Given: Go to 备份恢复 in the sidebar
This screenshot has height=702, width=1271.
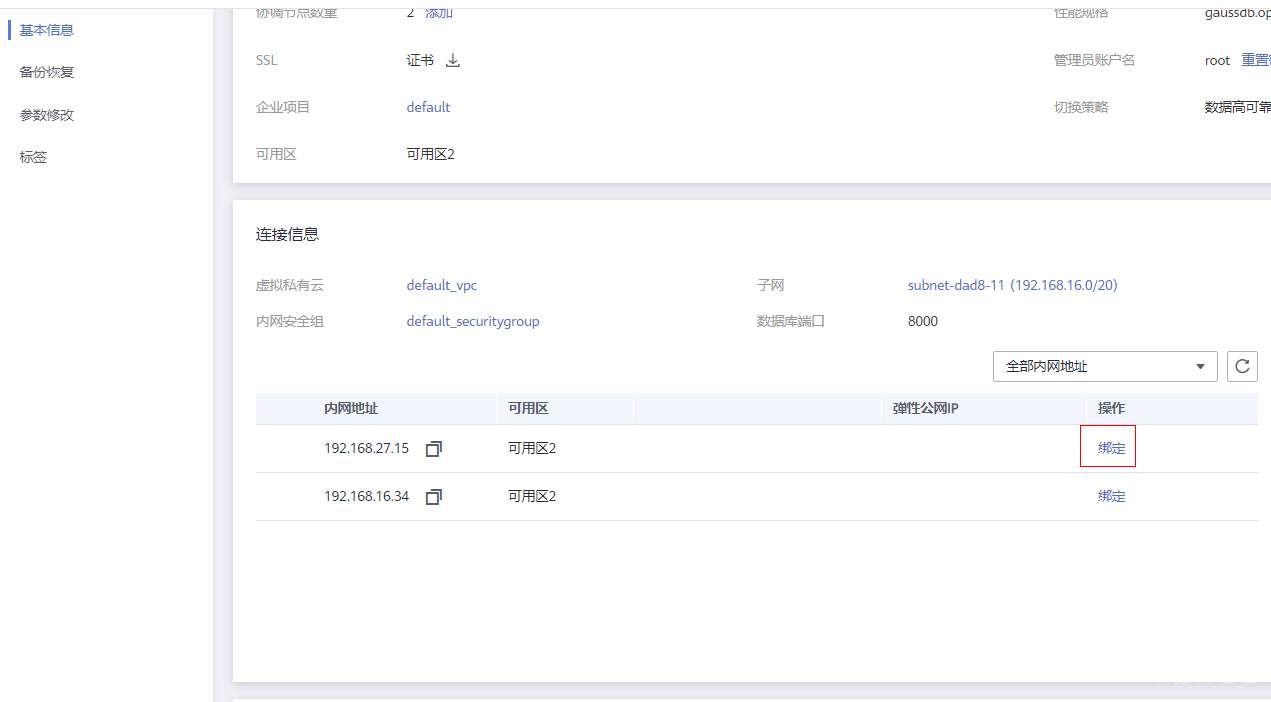Looking at the screenshot, I should point(47,72).
